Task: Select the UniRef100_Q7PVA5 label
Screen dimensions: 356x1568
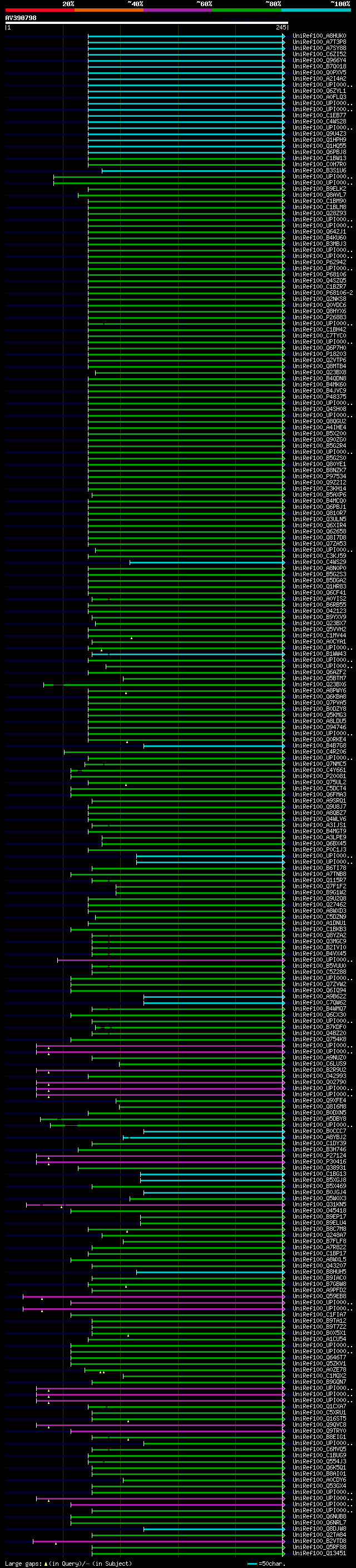Action: pos(319,703)
